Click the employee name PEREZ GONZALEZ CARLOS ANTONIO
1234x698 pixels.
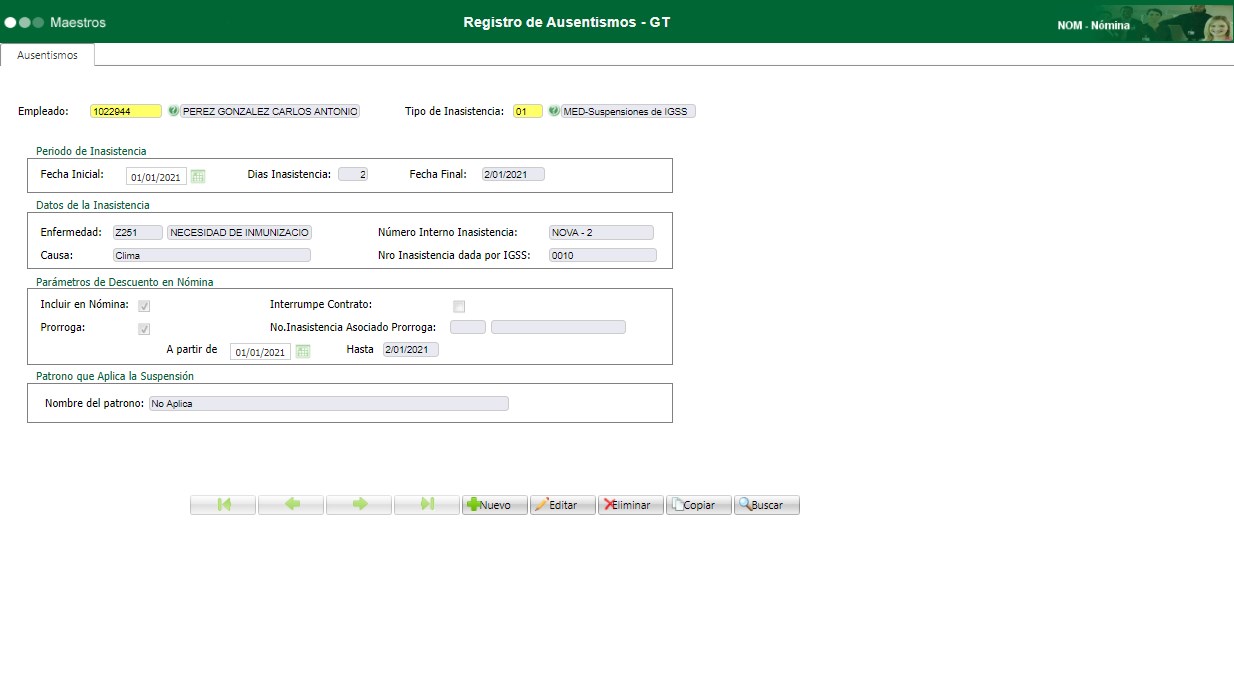pyautogui.click(x=270, y=111)
